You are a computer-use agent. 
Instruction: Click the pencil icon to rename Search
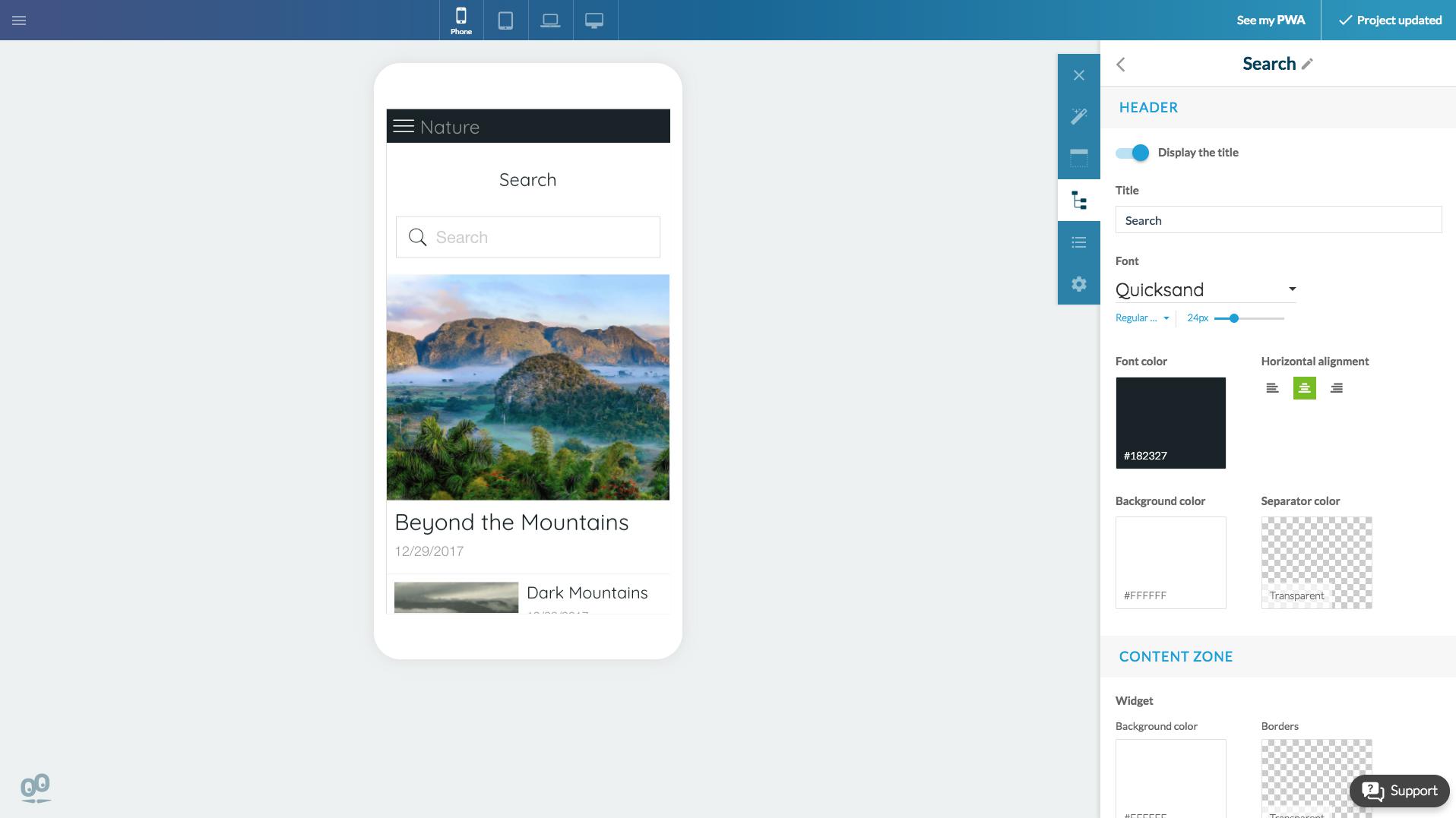click(x=1307, y=65)
